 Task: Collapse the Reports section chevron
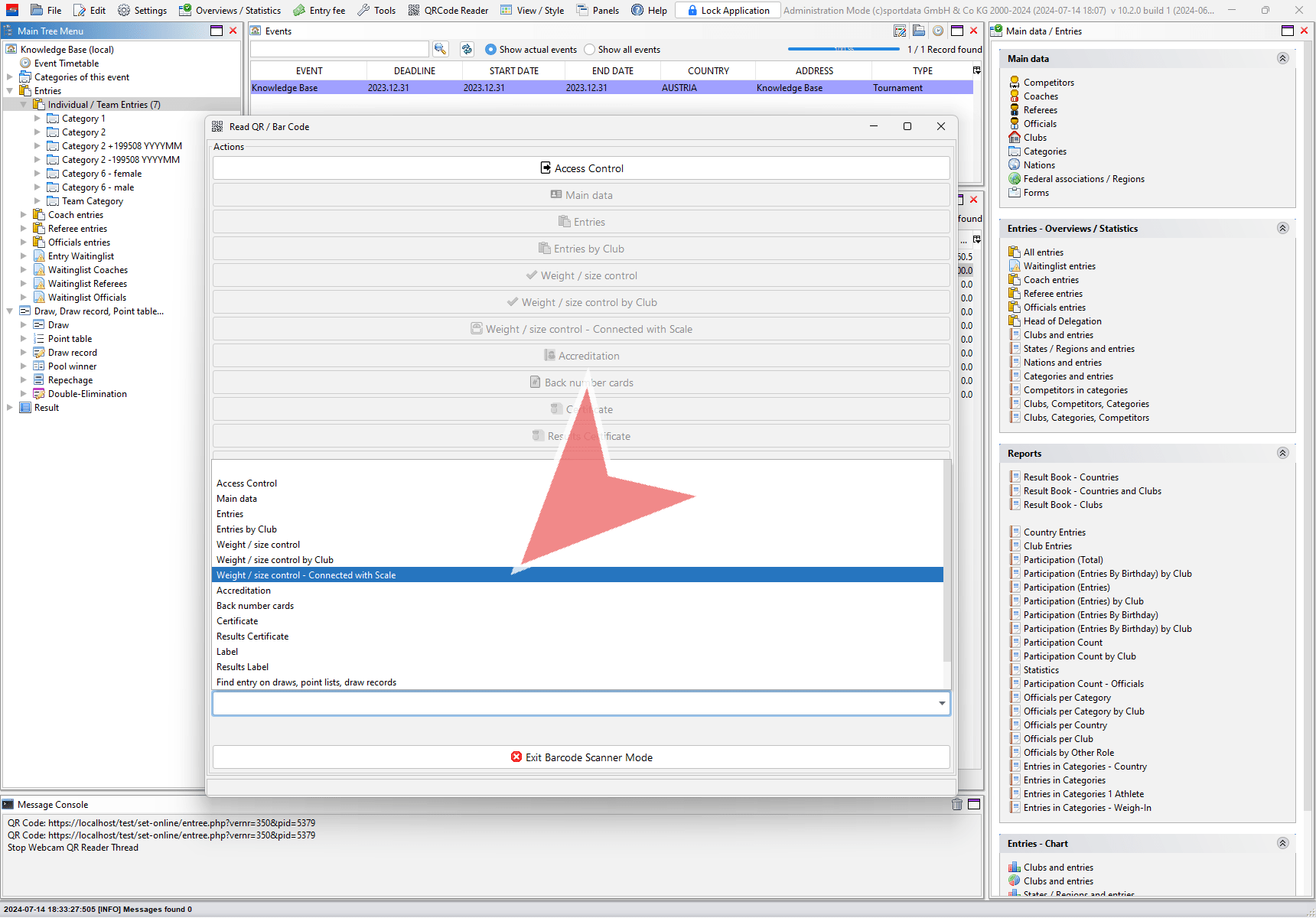pos(1283,453)
